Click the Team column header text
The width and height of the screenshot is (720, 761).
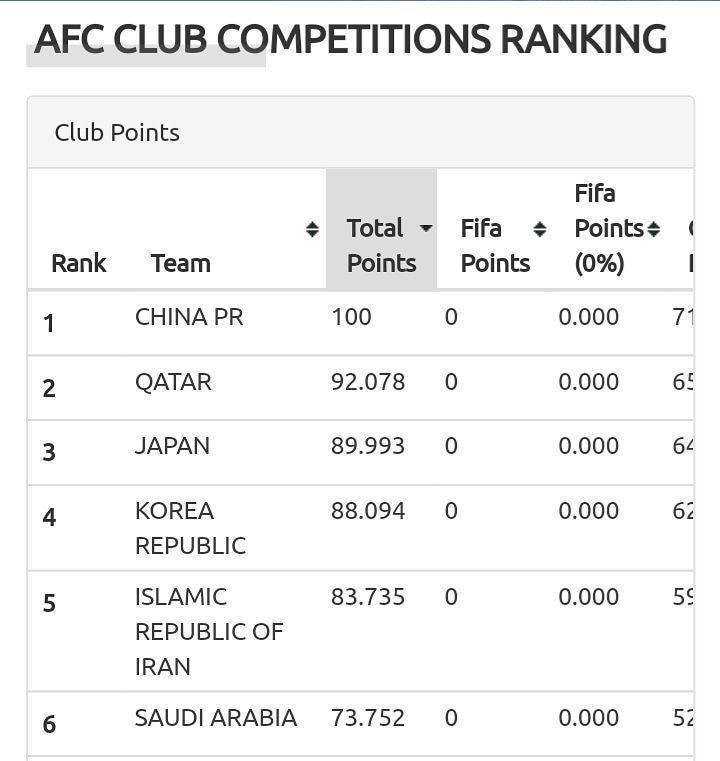click(180, 263)
